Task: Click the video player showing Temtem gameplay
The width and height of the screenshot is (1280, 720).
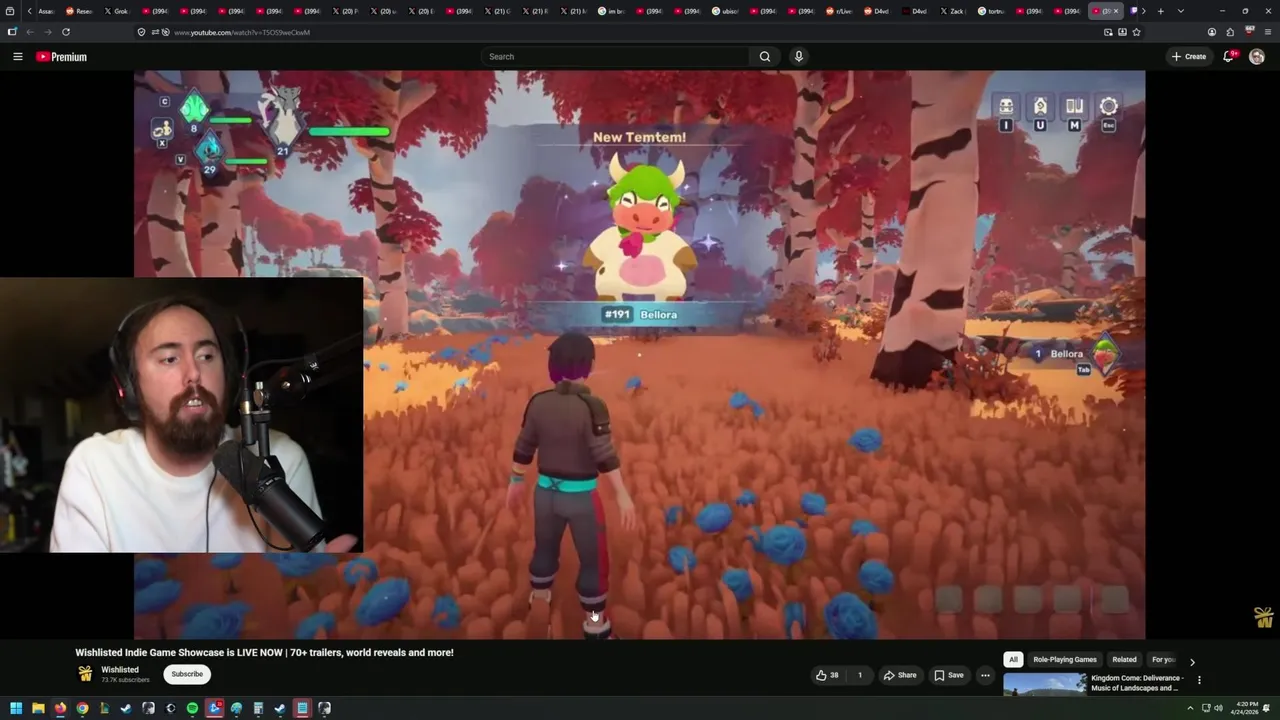Action: pos(640,355)
